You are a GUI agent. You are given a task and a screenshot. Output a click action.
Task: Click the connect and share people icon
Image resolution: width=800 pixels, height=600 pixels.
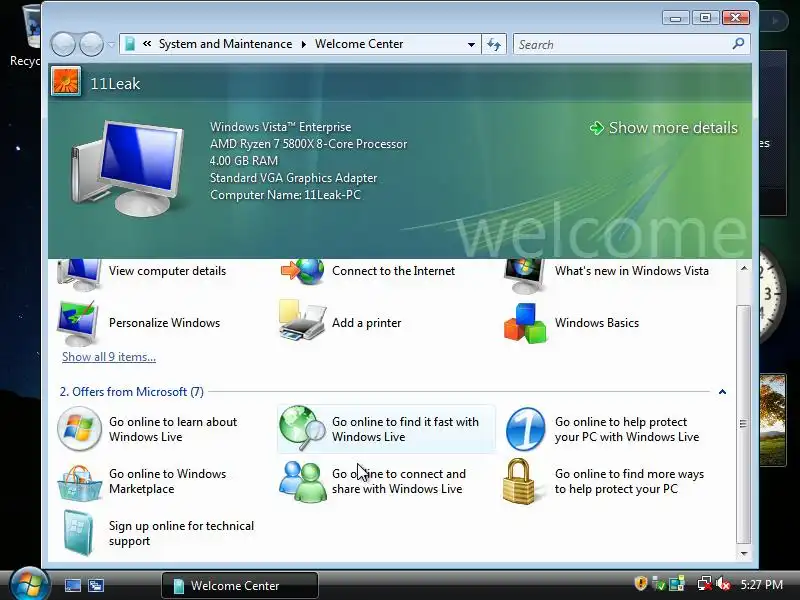click(x=303, y=482)
